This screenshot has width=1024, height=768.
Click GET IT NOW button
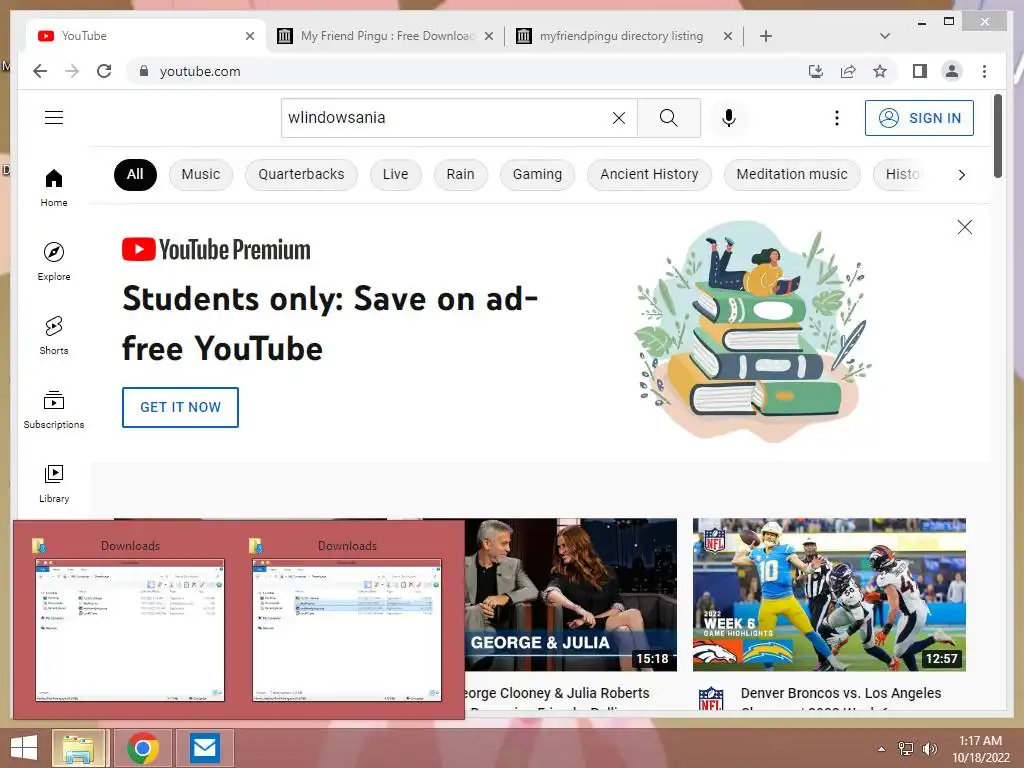click(x=180, y=407)
